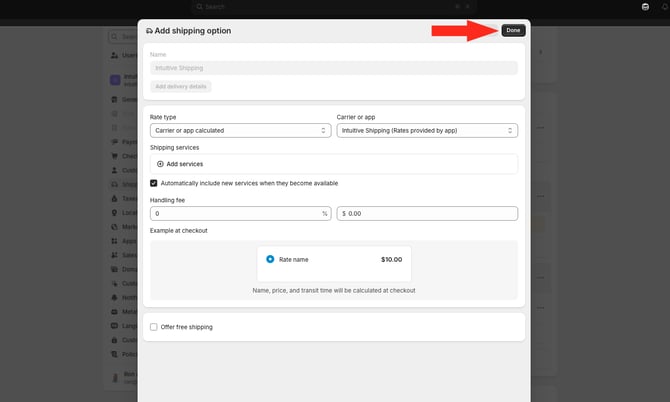Click the store icon in the top bar
Screen dimensions: 670x402
[646, 7]
